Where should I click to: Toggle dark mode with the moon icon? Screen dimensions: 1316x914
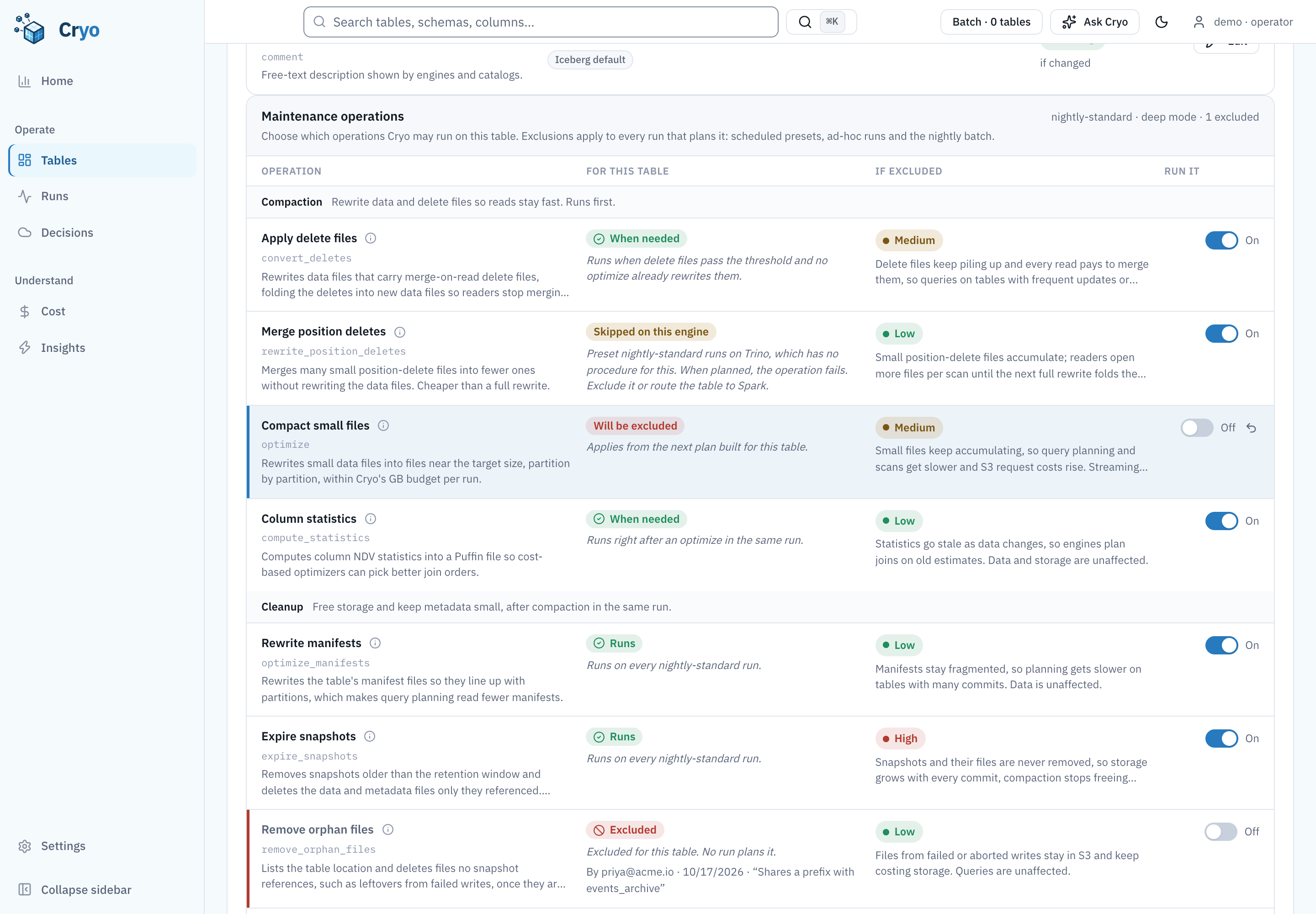pyautogui.click(x=1161, y=22)
